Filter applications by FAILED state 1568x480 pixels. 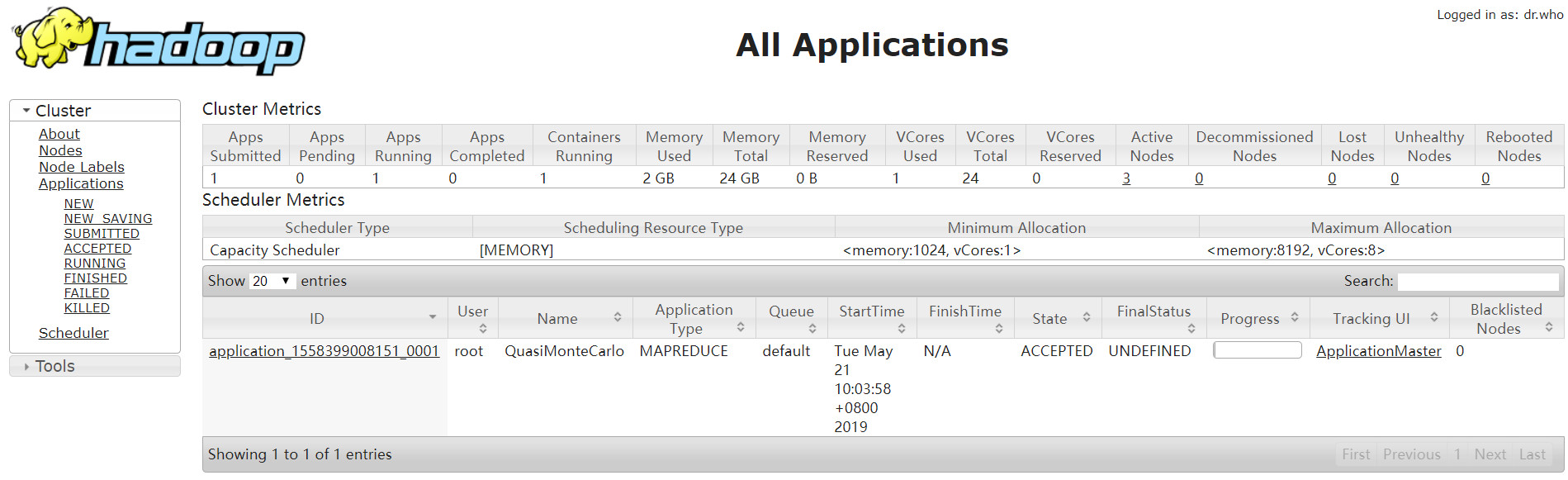pos(87,293)
